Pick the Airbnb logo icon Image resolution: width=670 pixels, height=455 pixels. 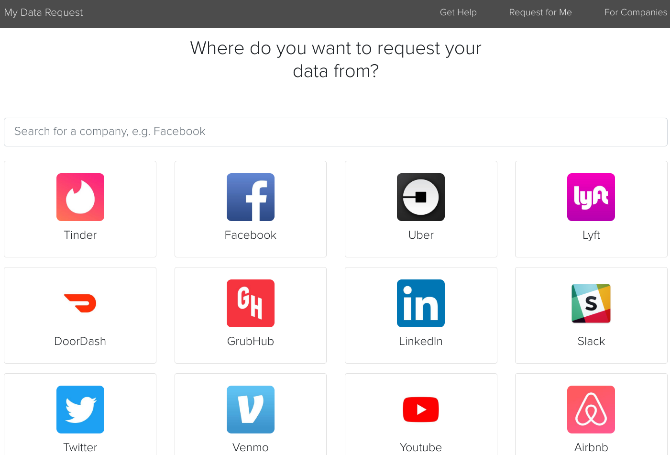pos(591,410)
